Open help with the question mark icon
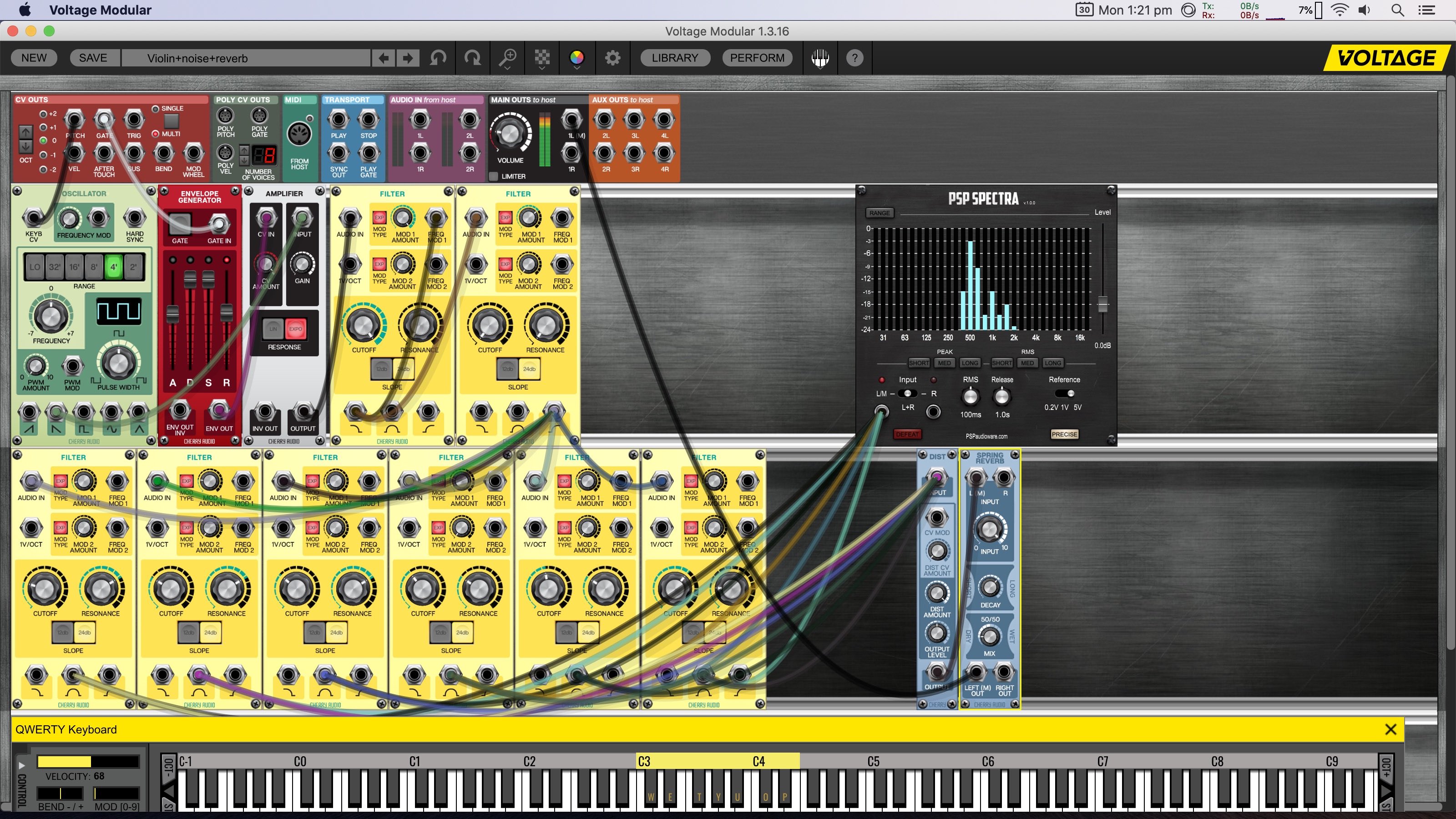The height and width of the screenshot is (819, 1456). point(854,58)
